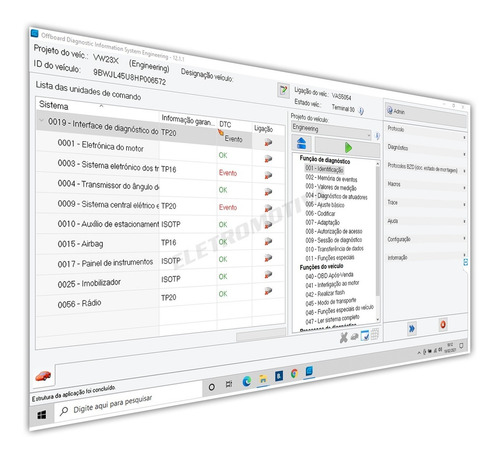The width and height of the screenshot is (500, 458).
Task: Click the info icon beside Engineering dropdown
Action: pyautogui.click(x=377, y=136)
